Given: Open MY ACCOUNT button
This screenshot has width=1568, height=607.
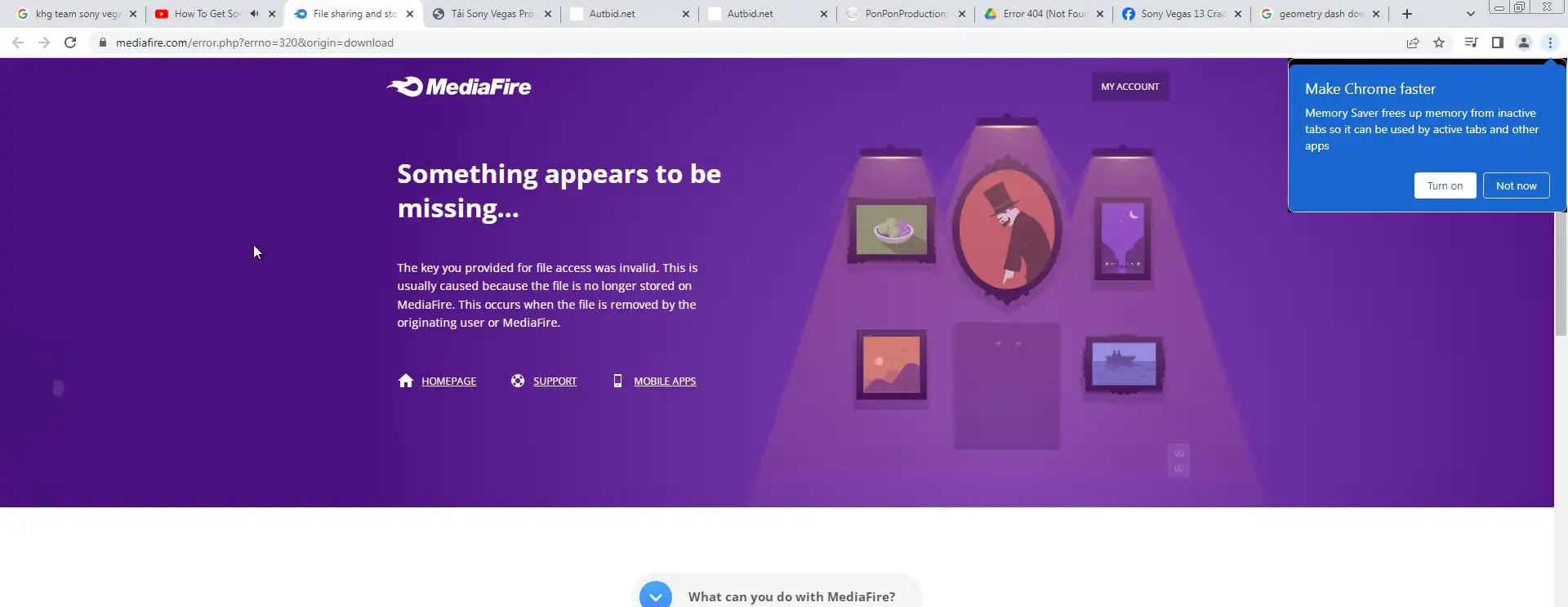Looking at the screenshot, I should pyautogui.click(x=1130, y=87).
